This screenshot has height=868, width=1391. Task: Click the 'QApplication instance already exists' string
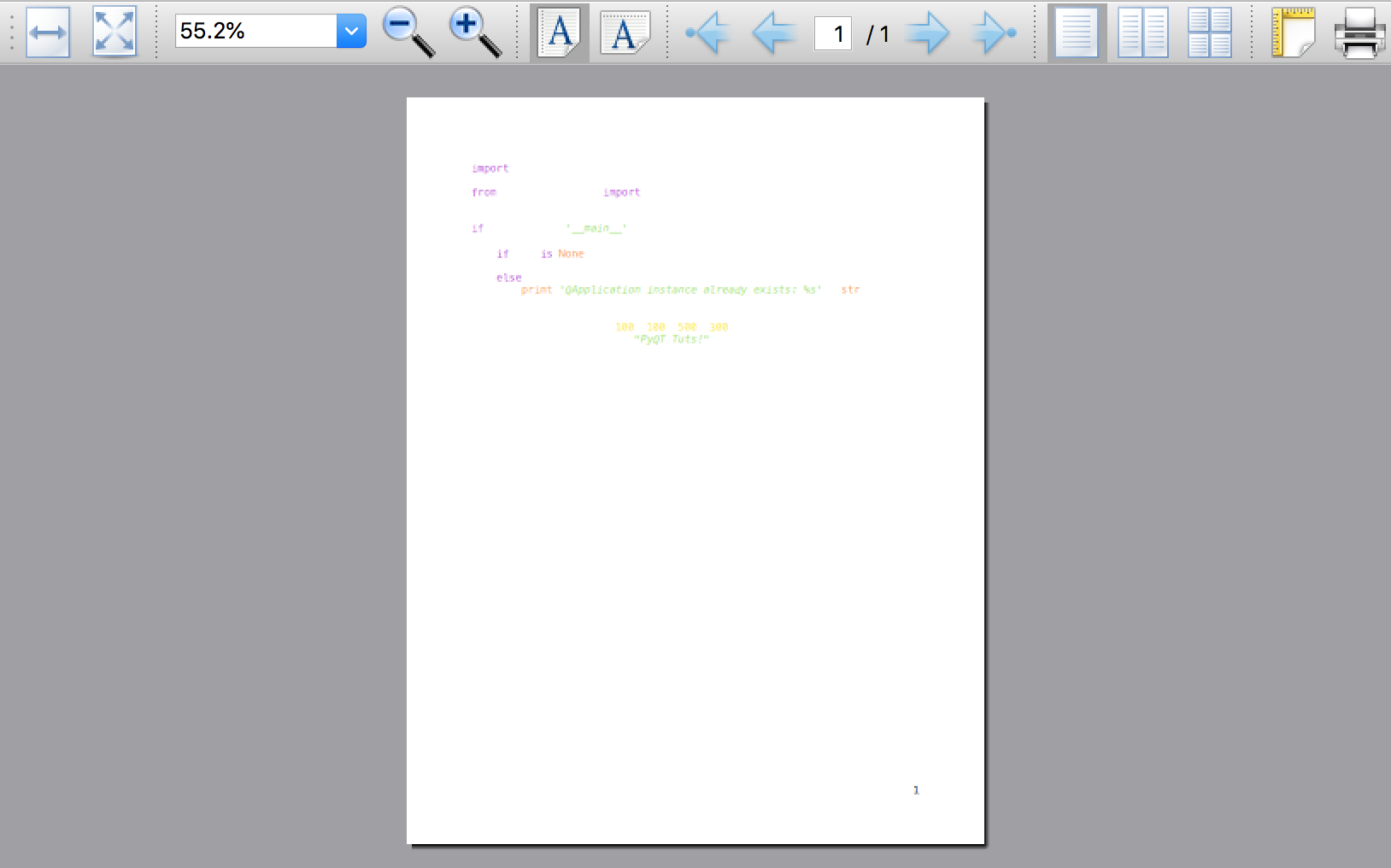click(690, 290)
